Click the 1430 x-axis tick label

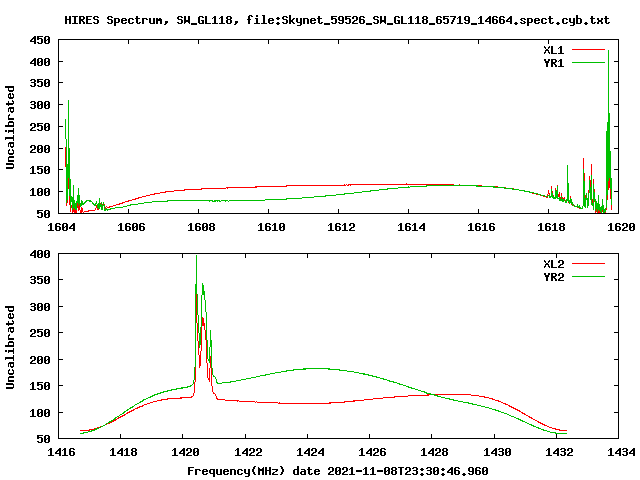[x=497, y=452]
